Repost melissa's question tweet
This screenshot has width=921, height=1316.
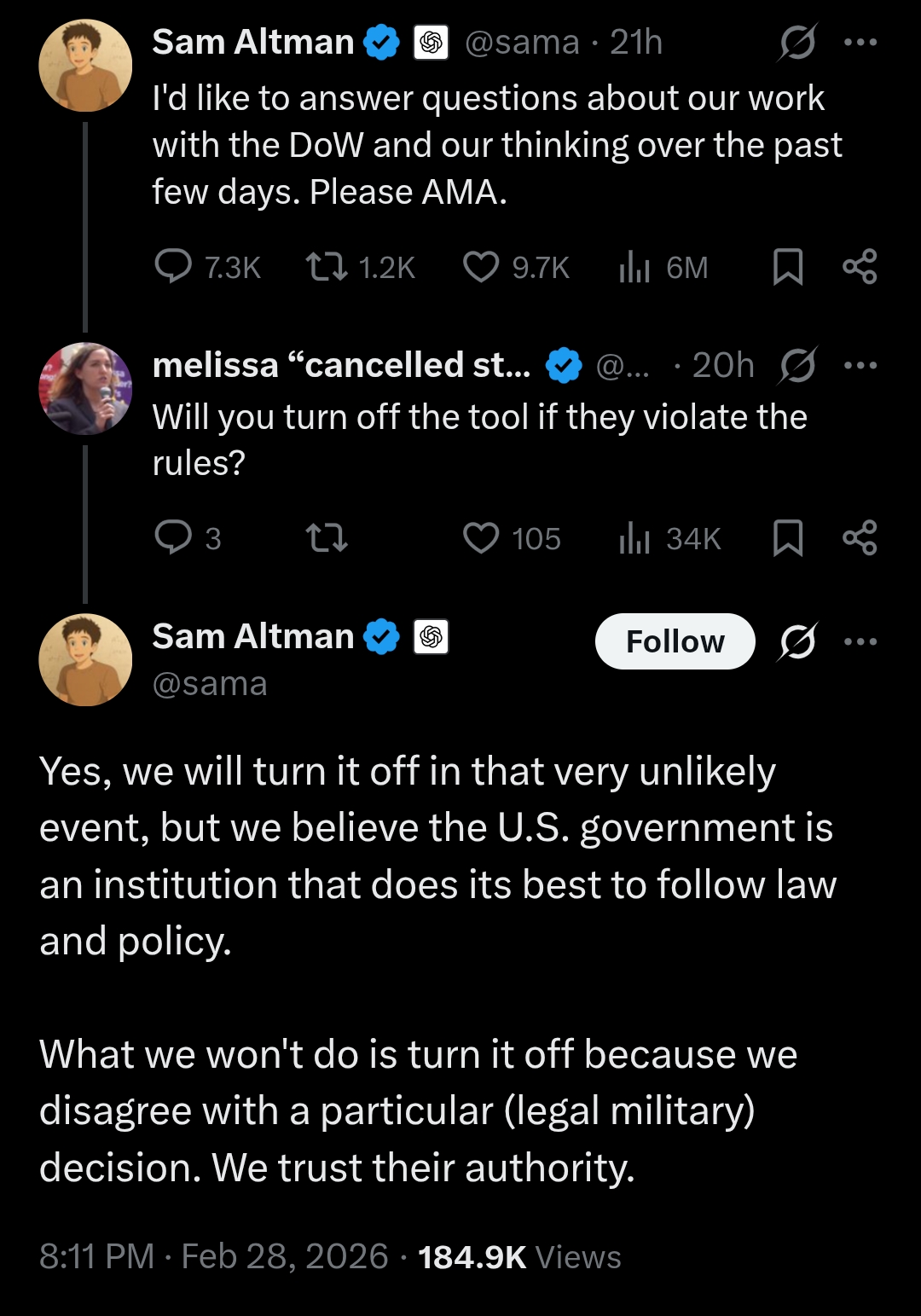[x=327, y=538]
